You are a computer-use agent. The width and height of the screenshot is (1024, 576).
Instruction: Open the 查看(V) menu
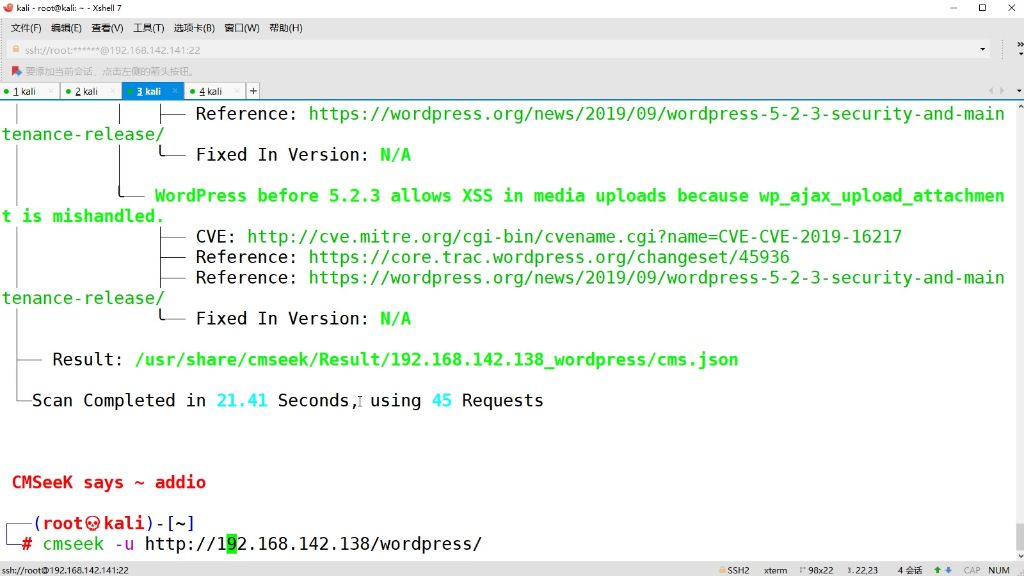pos(107,28)
